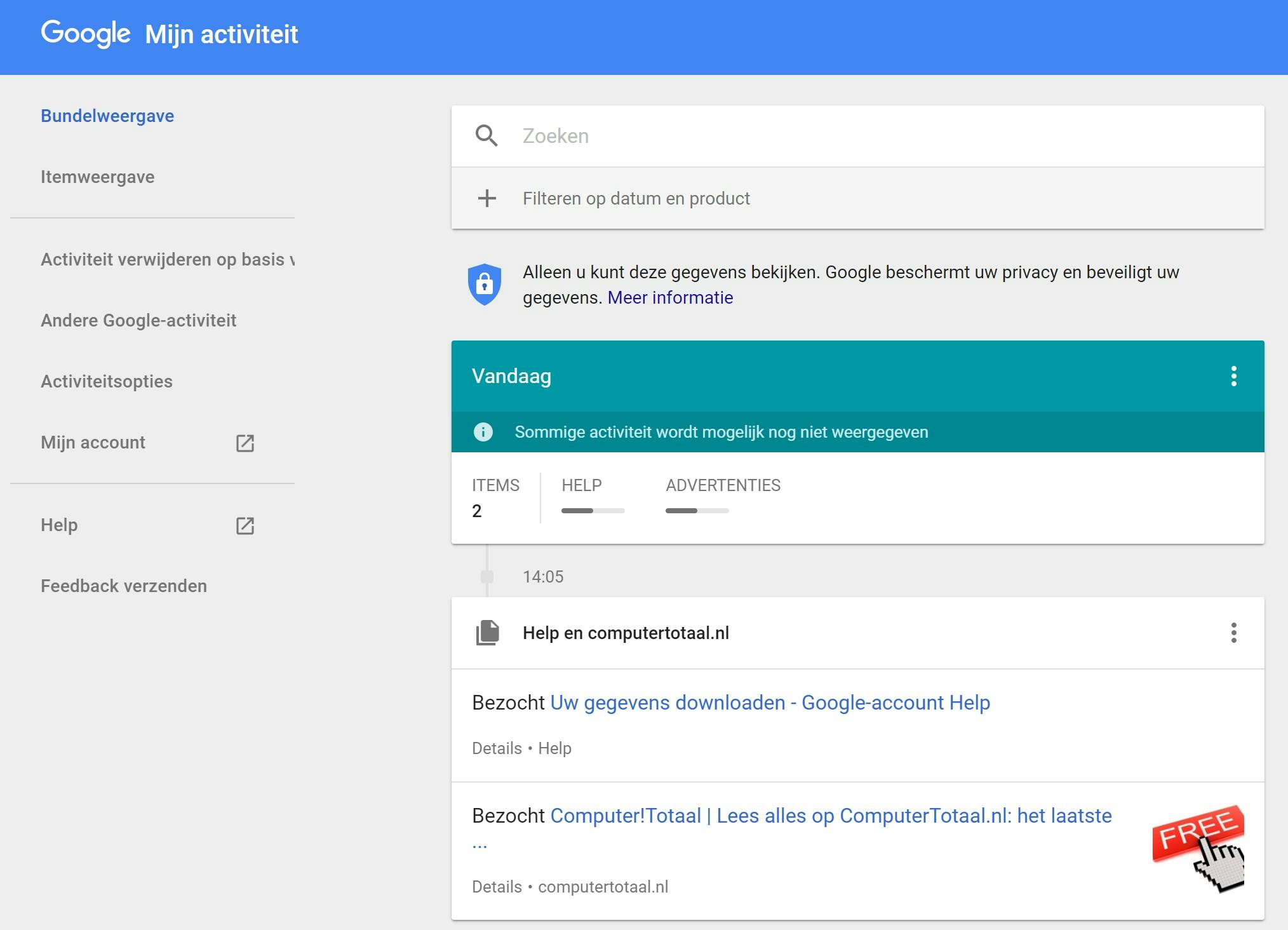Open three-dot menu for Help en computertotaal.nl
The image size is (1288, 930).
[1233, 633]
